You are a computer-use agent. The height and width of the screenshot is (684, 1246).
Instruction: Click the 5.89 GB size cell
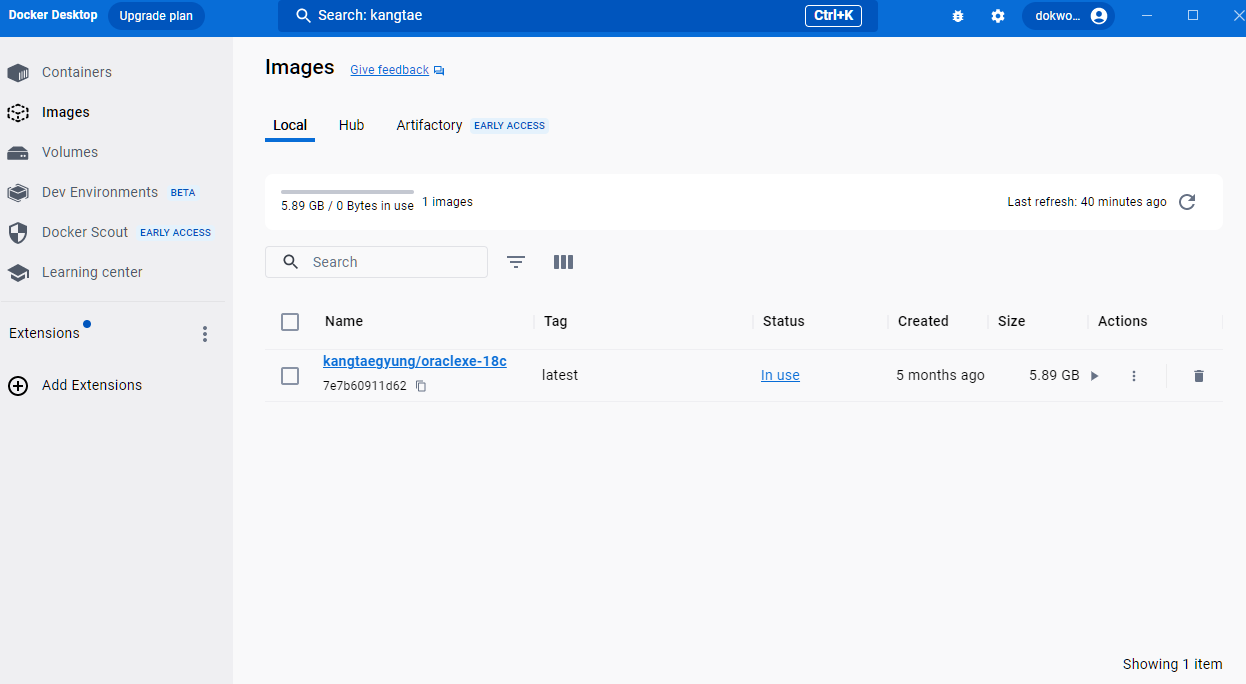[x=1054, y=375]
